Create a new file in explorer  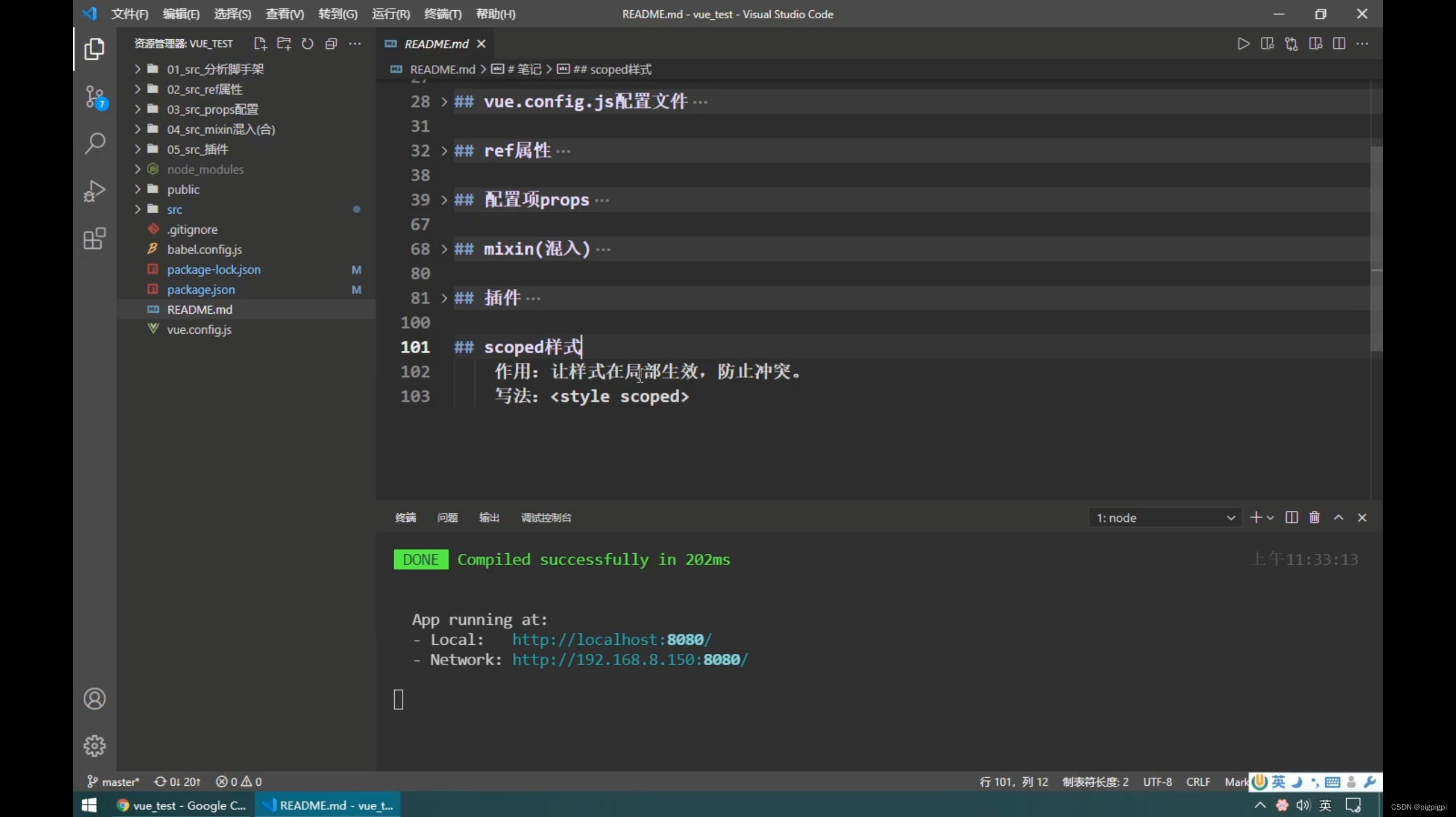(260, 44)
